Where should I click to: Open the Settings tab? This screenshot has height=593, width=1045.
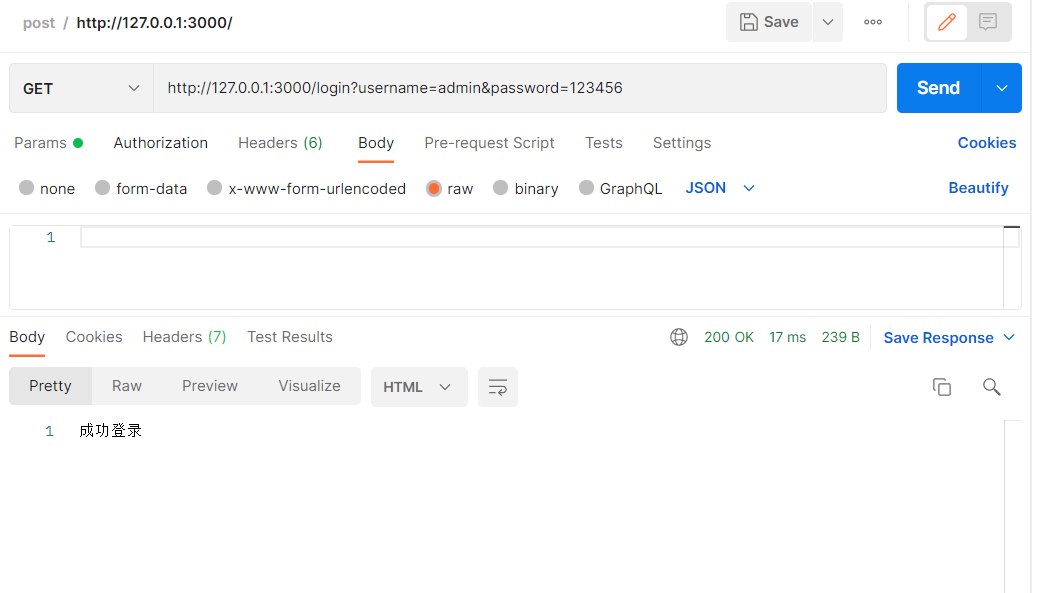click(x=682, y=143)
